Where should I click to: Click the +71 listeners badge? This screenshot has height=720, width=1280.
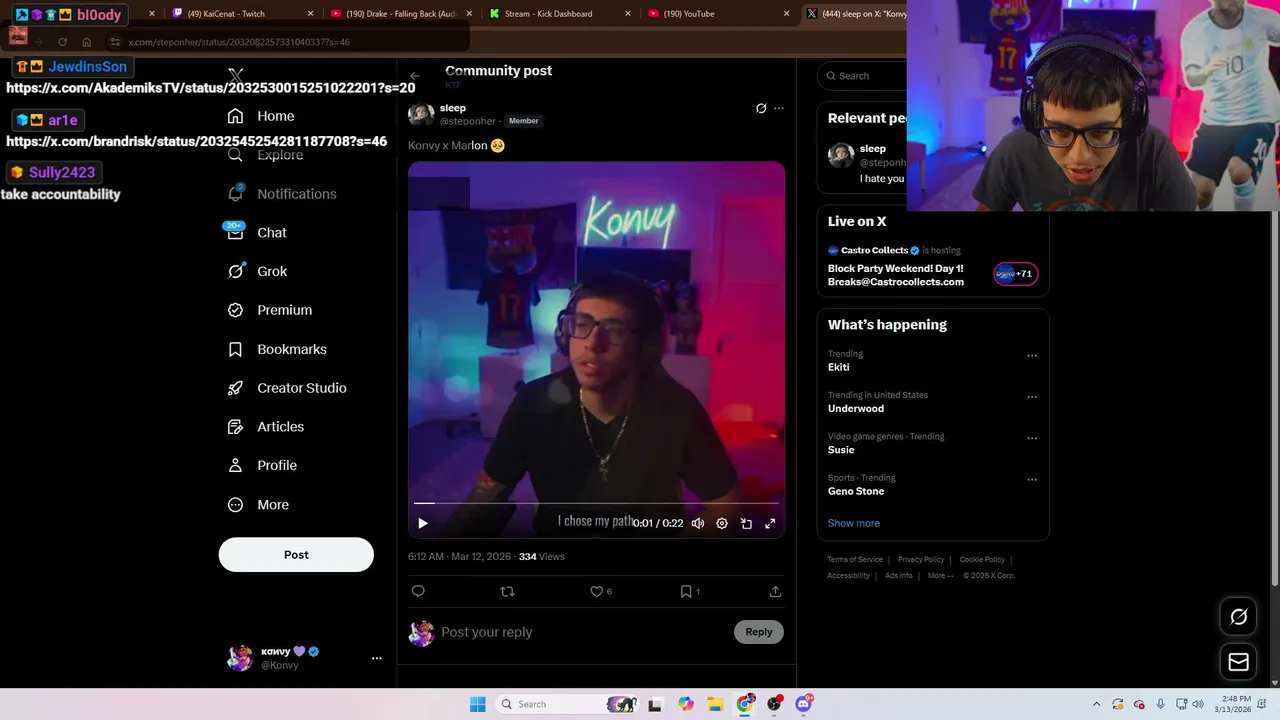(x=1015, y=274)
